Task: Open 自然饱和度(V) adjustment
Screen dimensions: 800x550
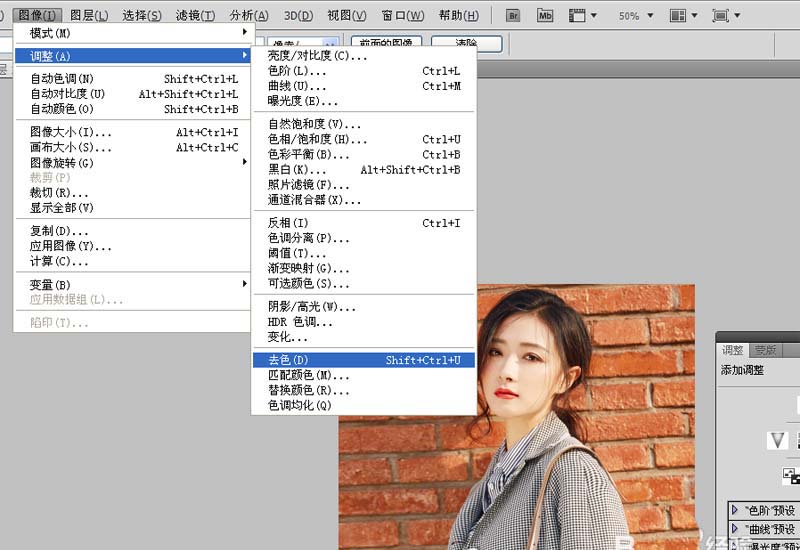Action: pyautogui.click(x=364, y=124)
